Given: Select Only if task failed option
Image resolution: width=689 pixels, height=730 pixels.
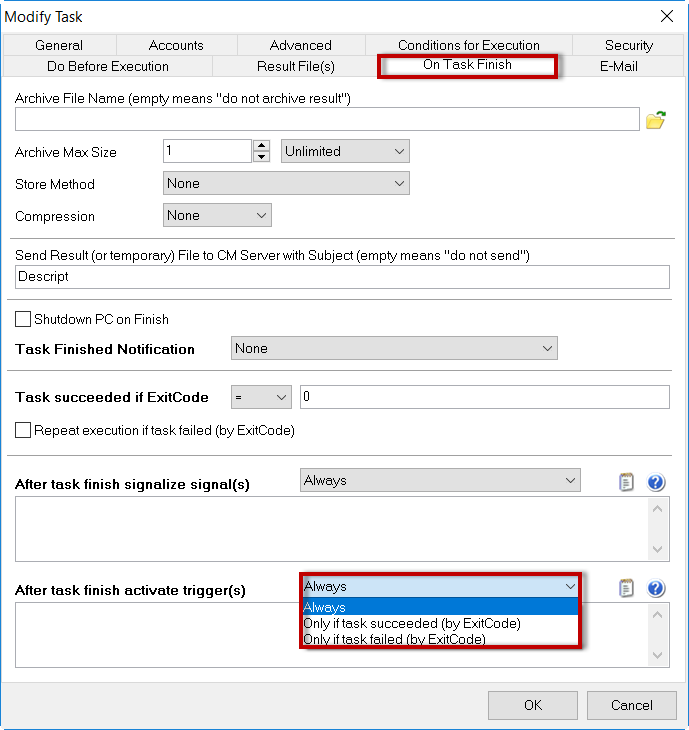Looking at the screenshot, I should tap(440, 639).
